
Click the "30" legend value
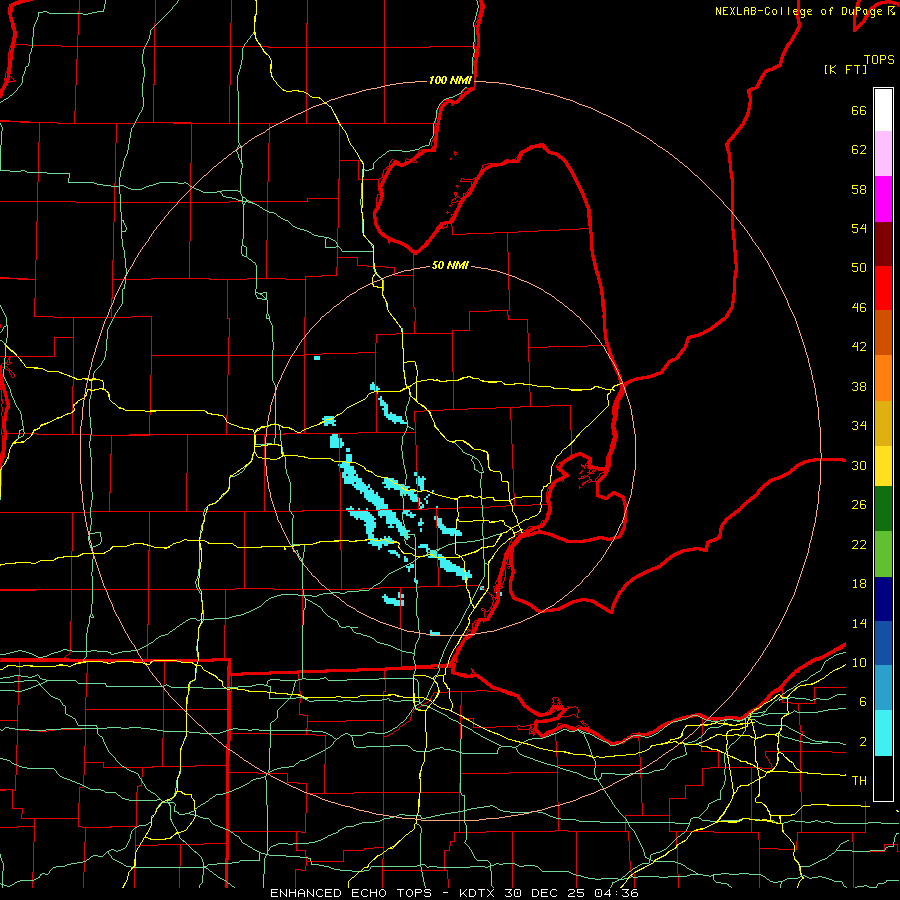pyautogui.click(x=859, y=465)
